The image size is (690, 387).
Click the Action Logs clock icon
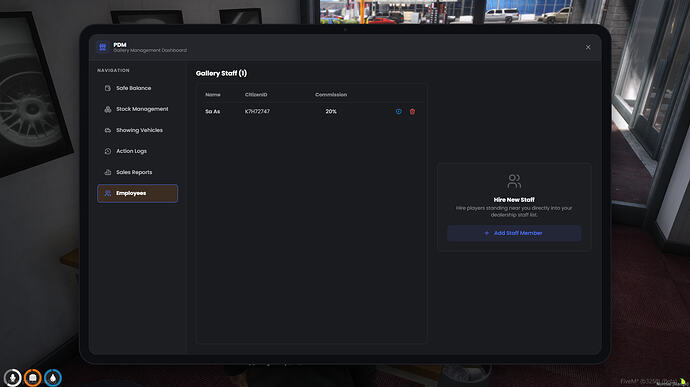[x=108, y=151]
